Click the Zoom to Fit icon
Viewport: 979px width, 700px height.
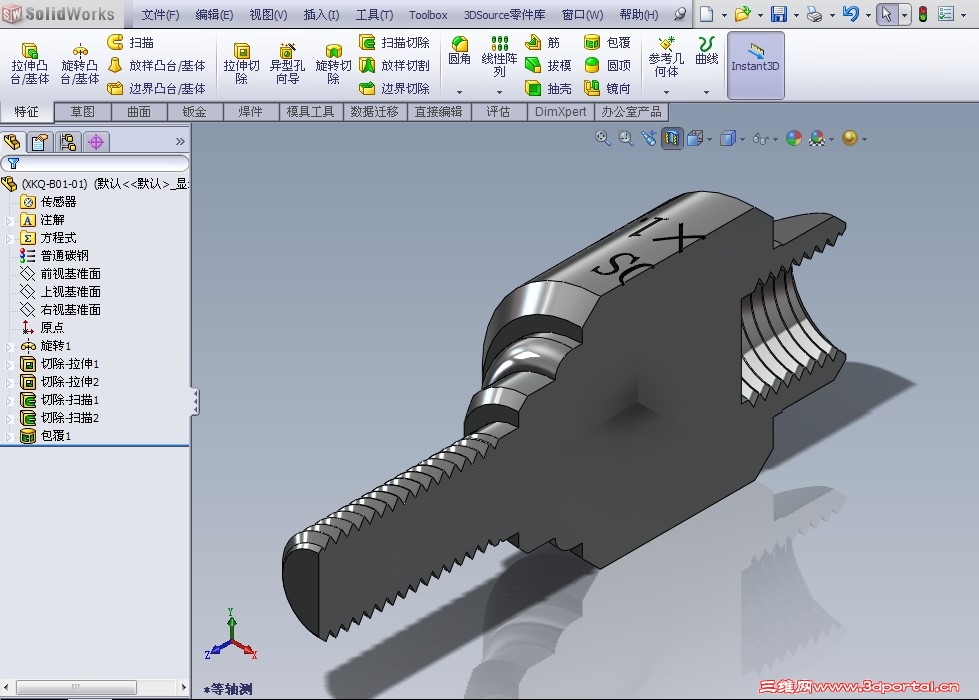pos(603,138)
